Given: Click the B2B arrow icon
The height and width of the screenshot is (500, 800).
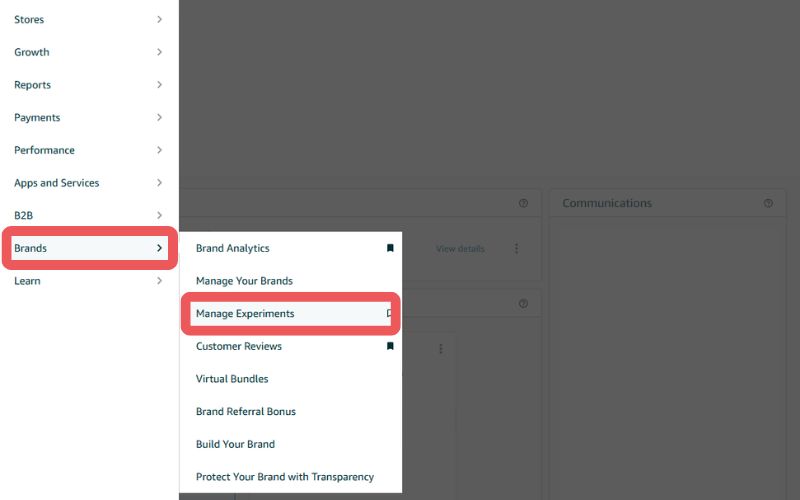Looking at the screenshot, I should point(159,215).
